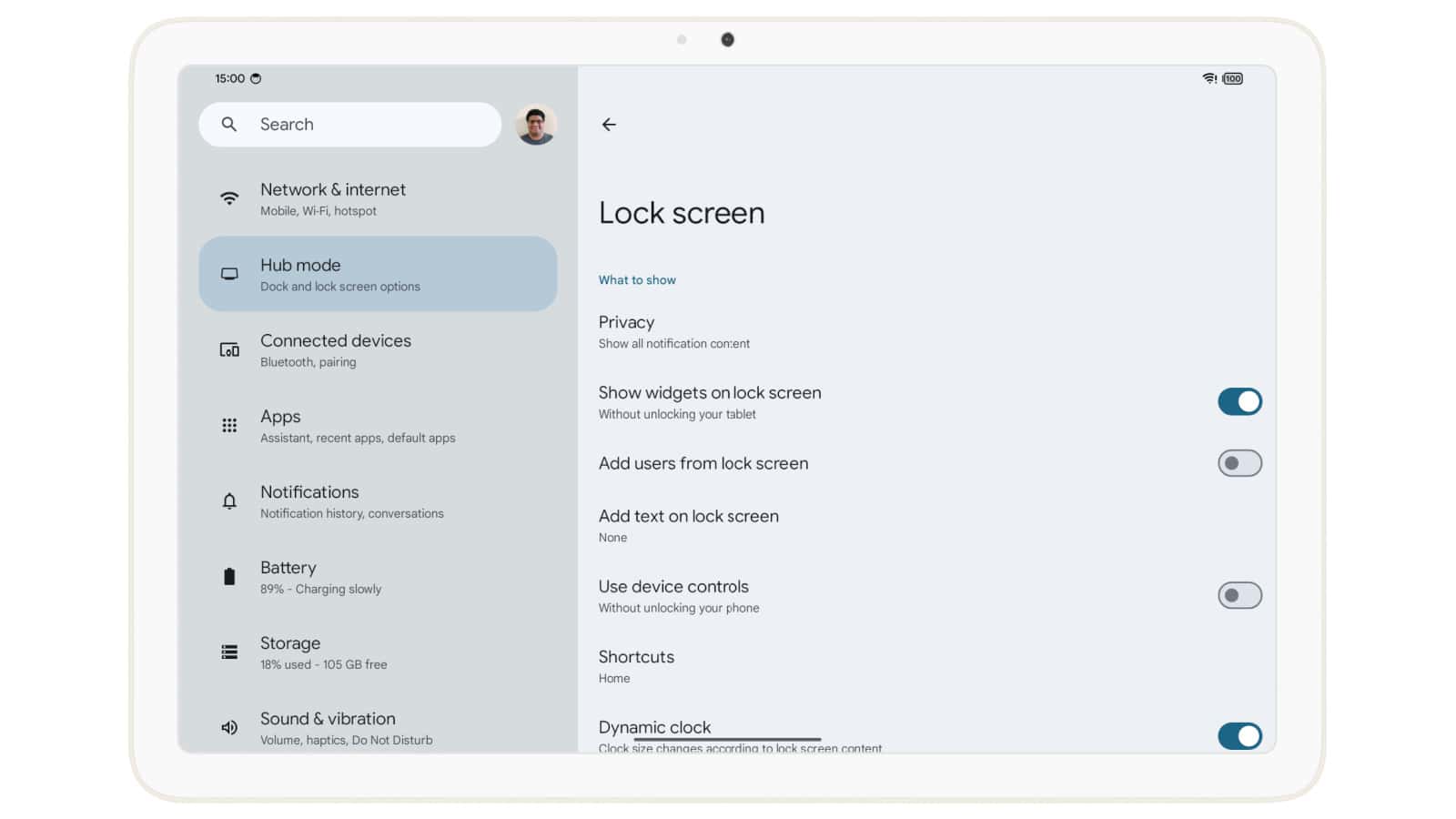Click the battery status indicator
Viewport: 1456px width, 819px height.
click(x=1231, y=79)
